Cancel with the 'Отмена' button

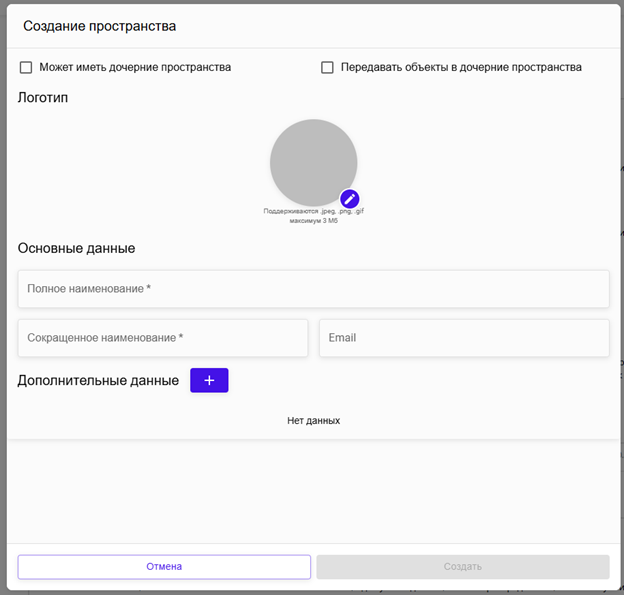coord(164,567)
